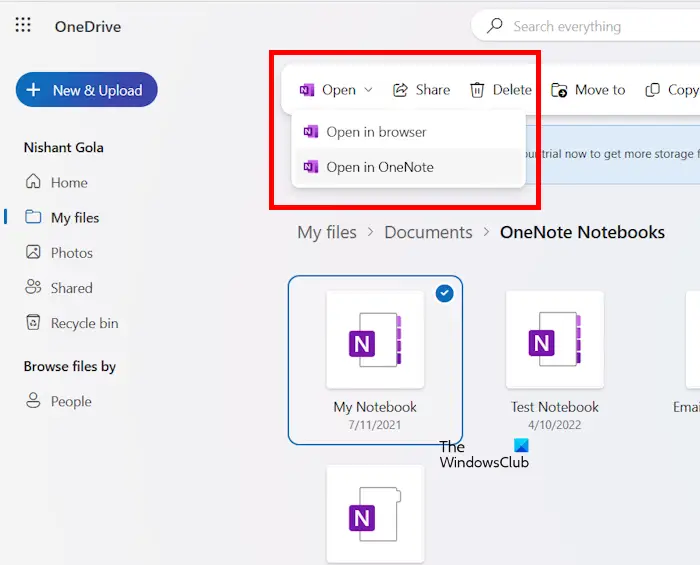Click the trial storage banner text
This screenshot has height=565, width=700.
coord(613,154)
